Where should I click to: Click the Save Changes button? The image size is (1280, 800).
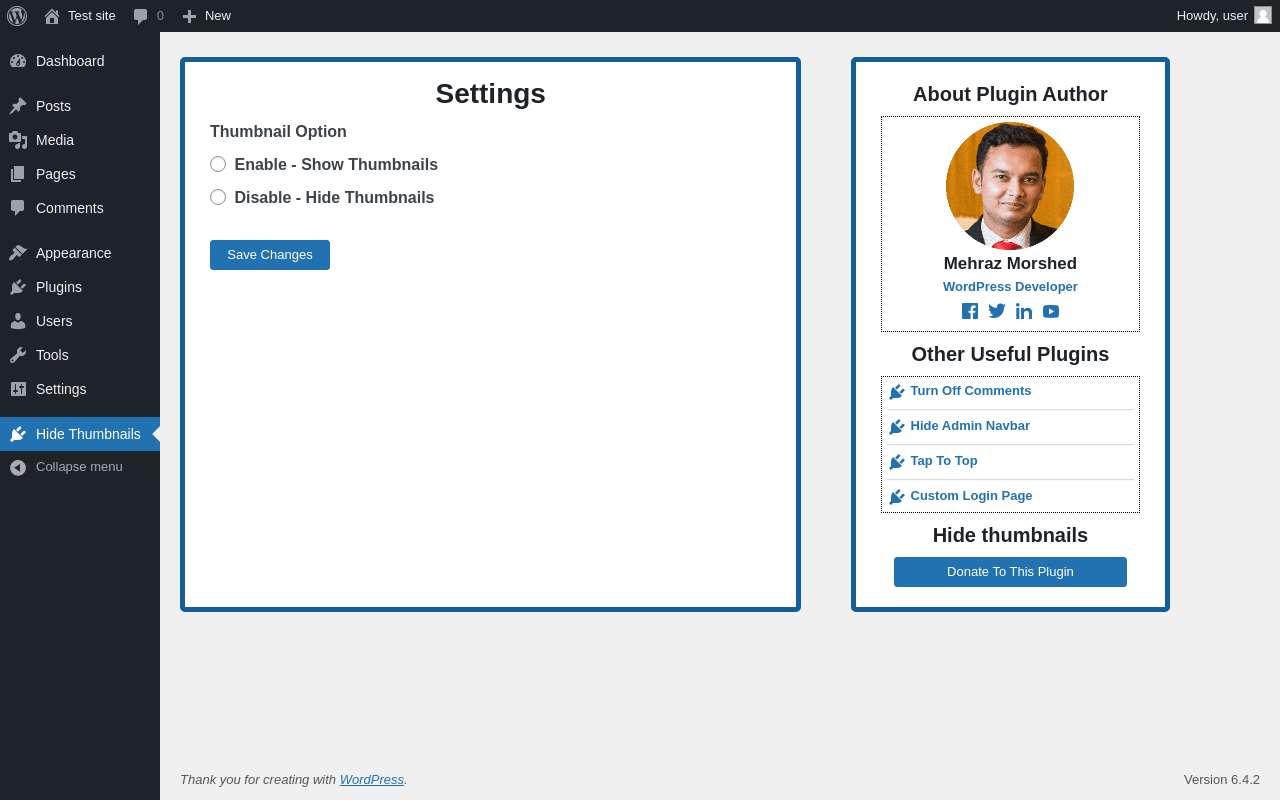click(x=270, y=255)
